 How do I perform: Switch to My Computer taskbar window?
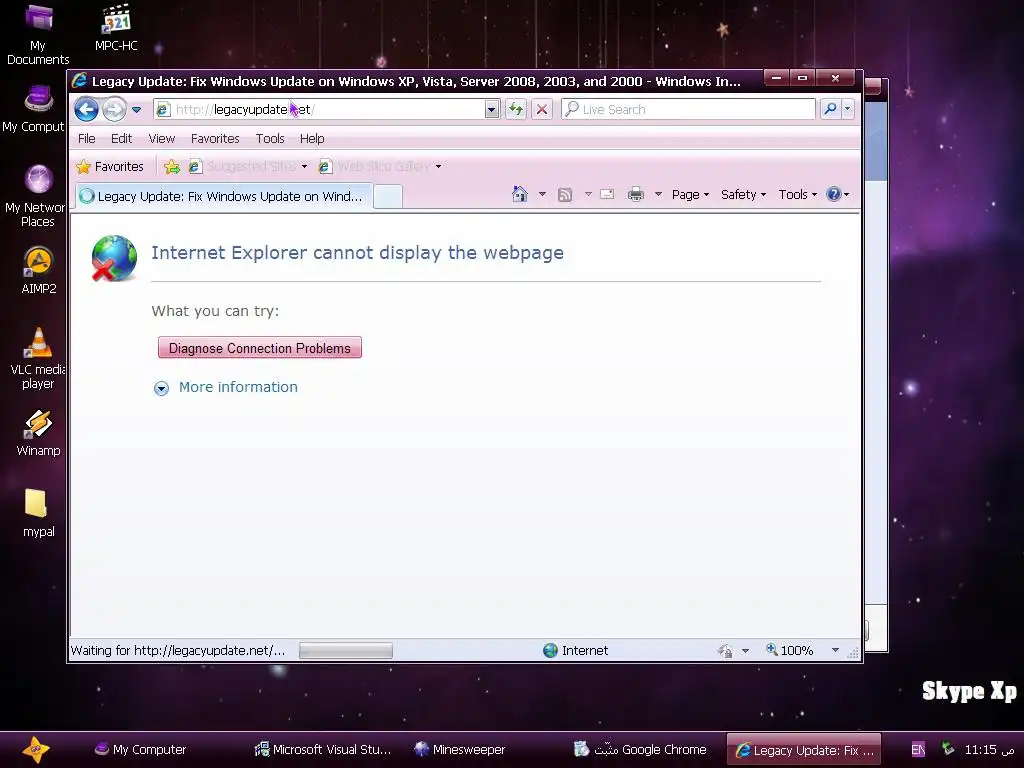140,750
